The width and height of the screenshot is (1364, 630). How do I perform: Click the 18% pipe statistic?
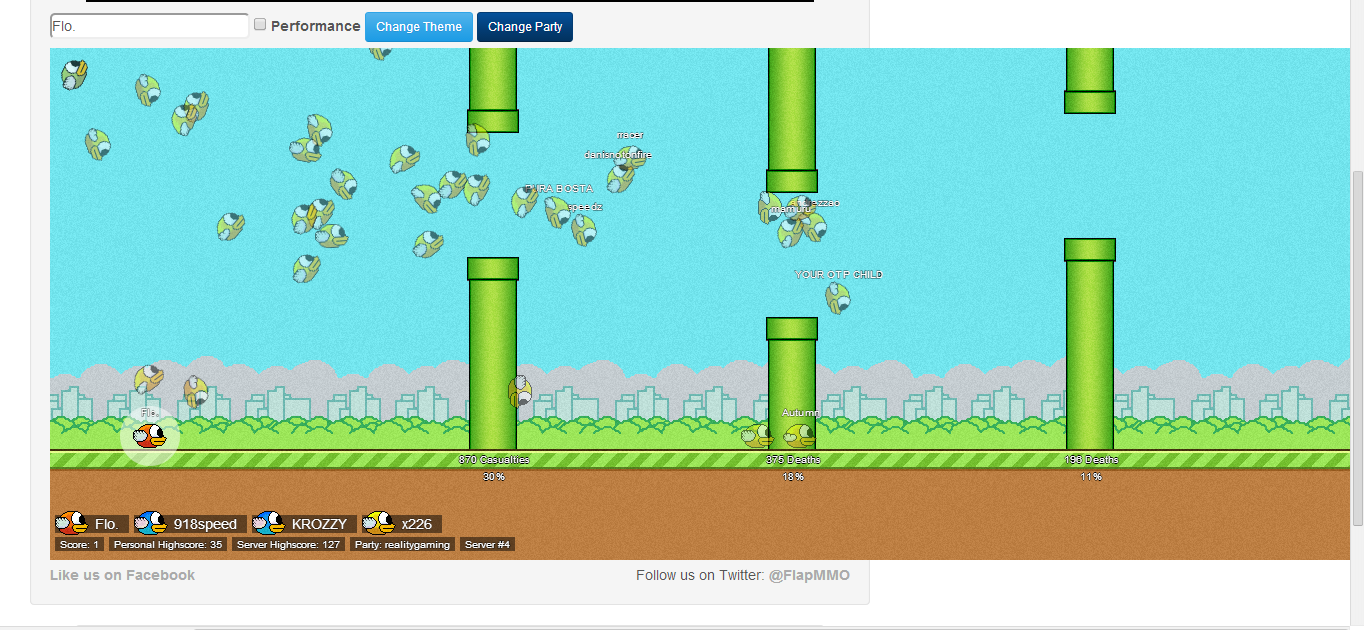coord(793,477)
